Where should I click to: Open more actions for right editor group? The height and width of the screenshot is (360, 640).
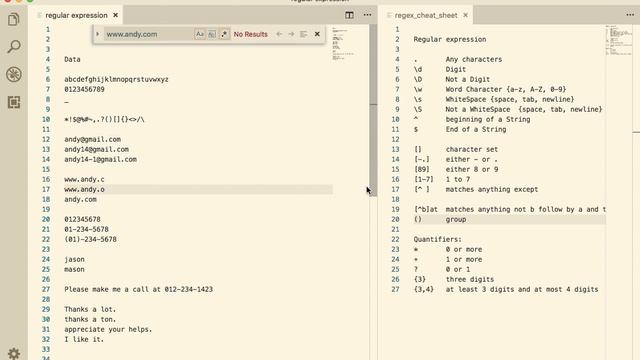[630, 15]
